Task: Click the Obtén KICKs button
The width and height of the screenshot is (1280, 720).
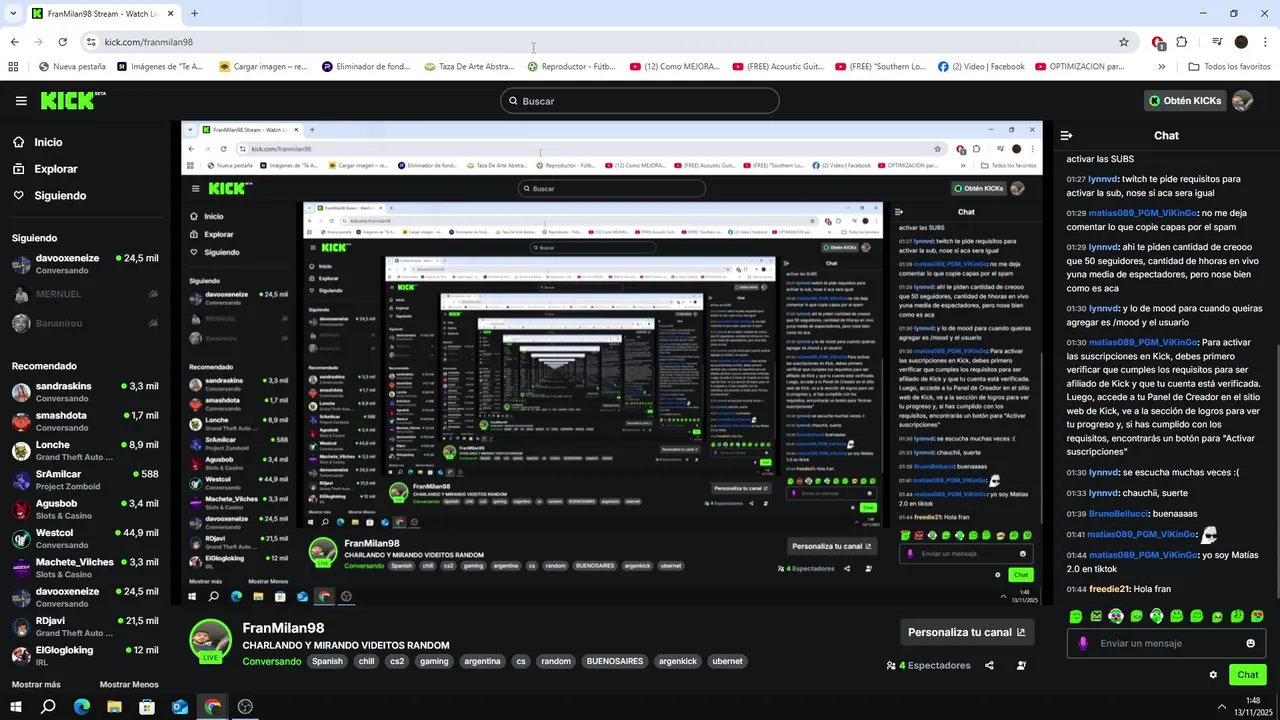Action: pyautogui.click(x=1185, y=101)
